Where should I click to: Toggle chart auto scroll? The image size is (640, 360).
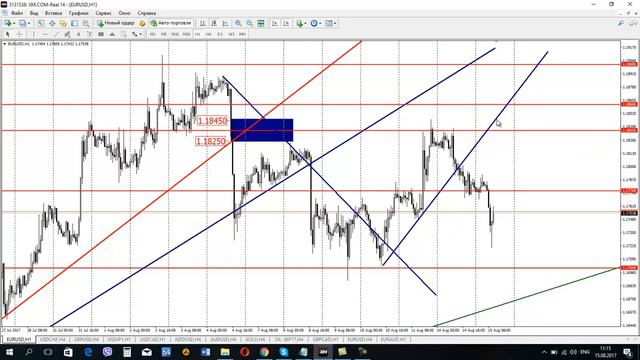pos(275,23)
